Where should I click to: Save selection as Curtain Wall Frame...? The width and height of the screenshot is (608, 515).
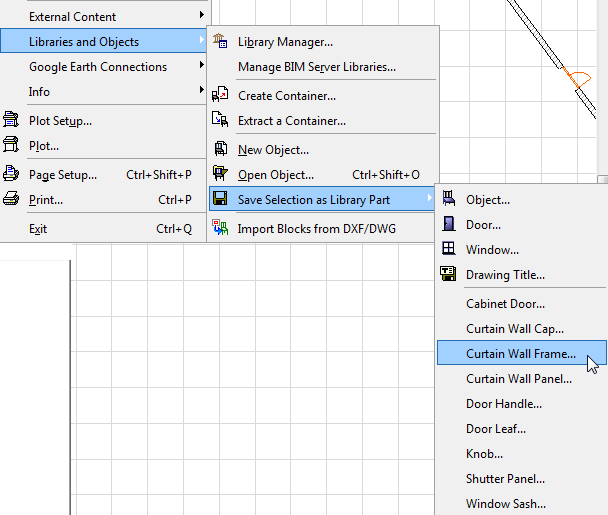coord(522,353)
